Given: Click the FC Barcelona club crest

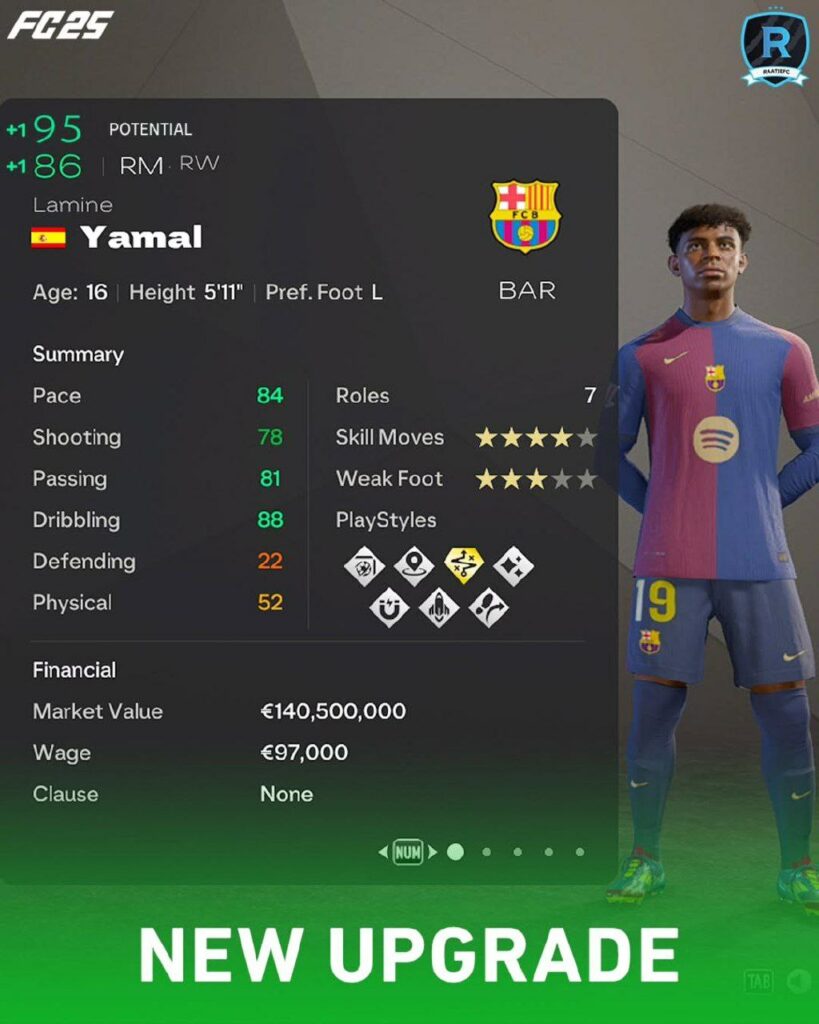Looking at the screenshot, I should [526, 216].
